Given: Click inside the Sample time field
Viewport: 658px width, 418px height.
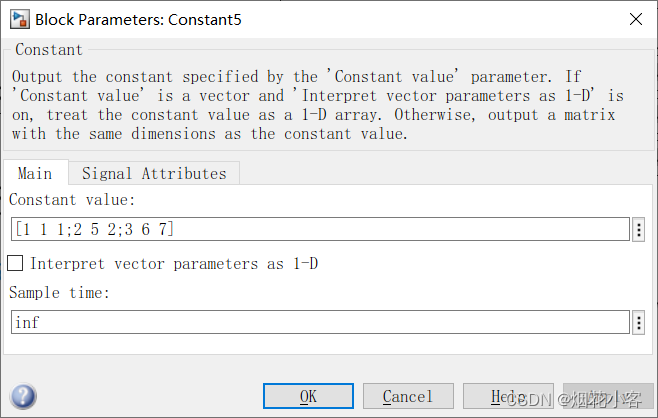Looking at the screenshot, I should click(320, 322).
